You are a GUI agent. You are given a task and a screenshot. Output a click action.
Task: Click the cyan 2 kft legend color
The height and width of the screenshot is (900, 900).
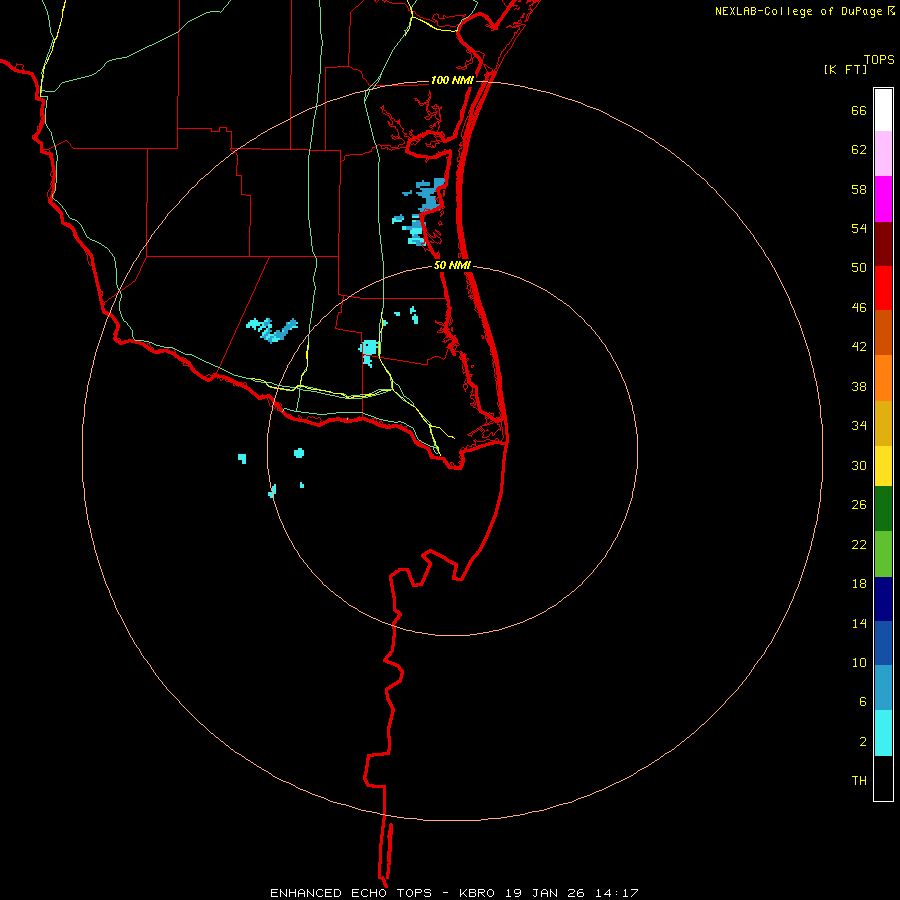click(883, 733)
